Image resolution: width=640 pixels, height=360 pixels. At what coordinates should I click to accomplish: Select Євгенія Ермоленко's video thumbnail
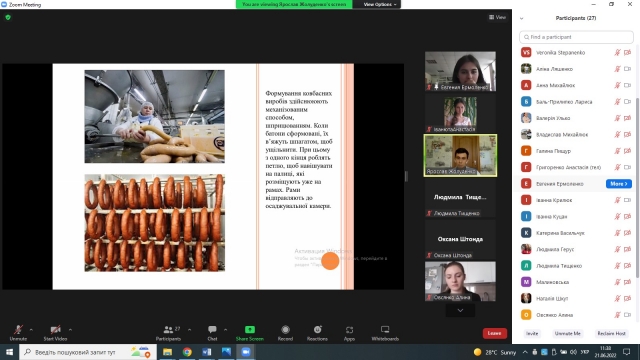click(x=460, y=71)
